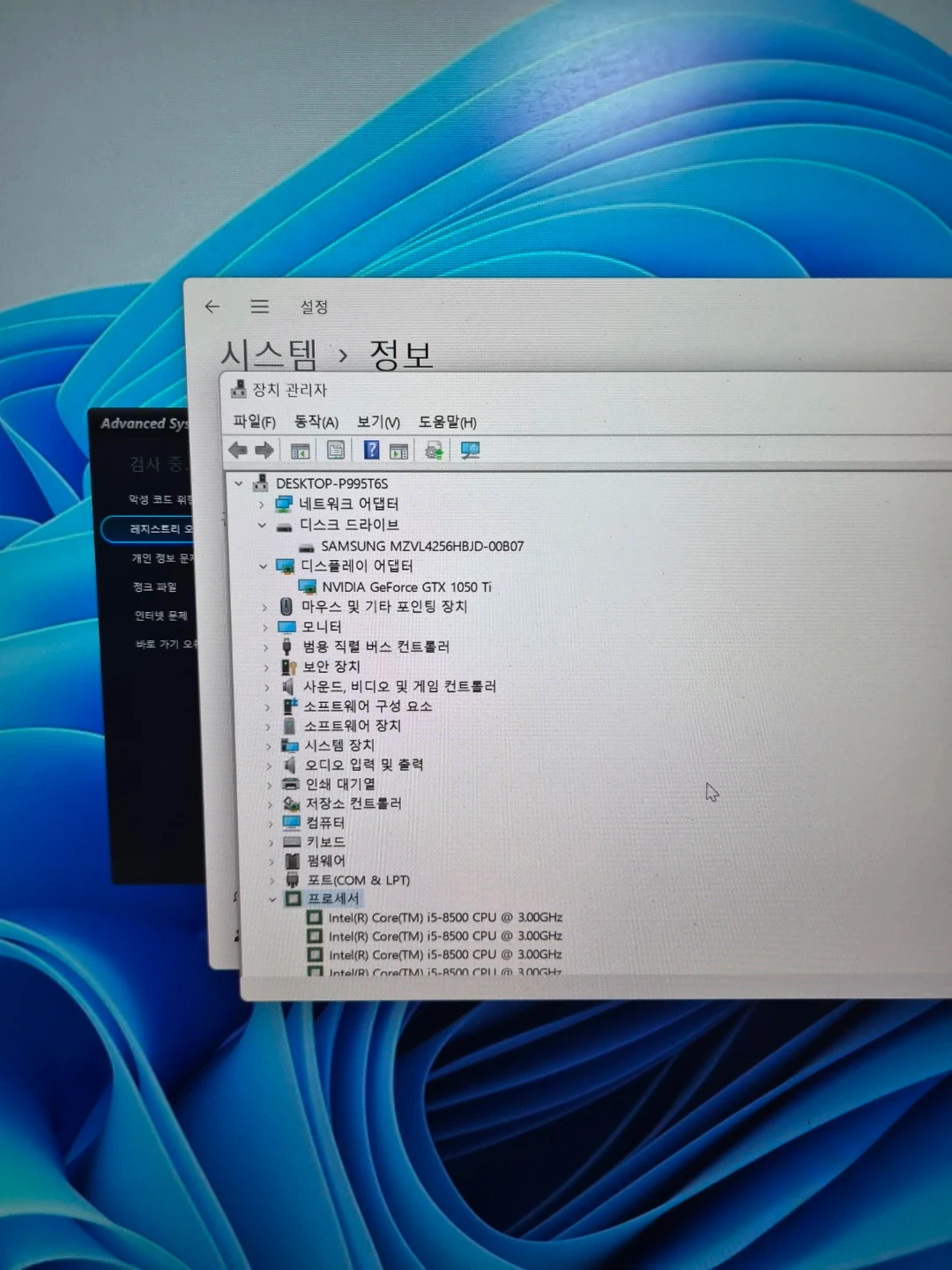Click the 인쇄 대기열 printer icon
Image resolution: width=952 pixels, height=1270 pixels.
pyautogui.click(x=291, y=784)
